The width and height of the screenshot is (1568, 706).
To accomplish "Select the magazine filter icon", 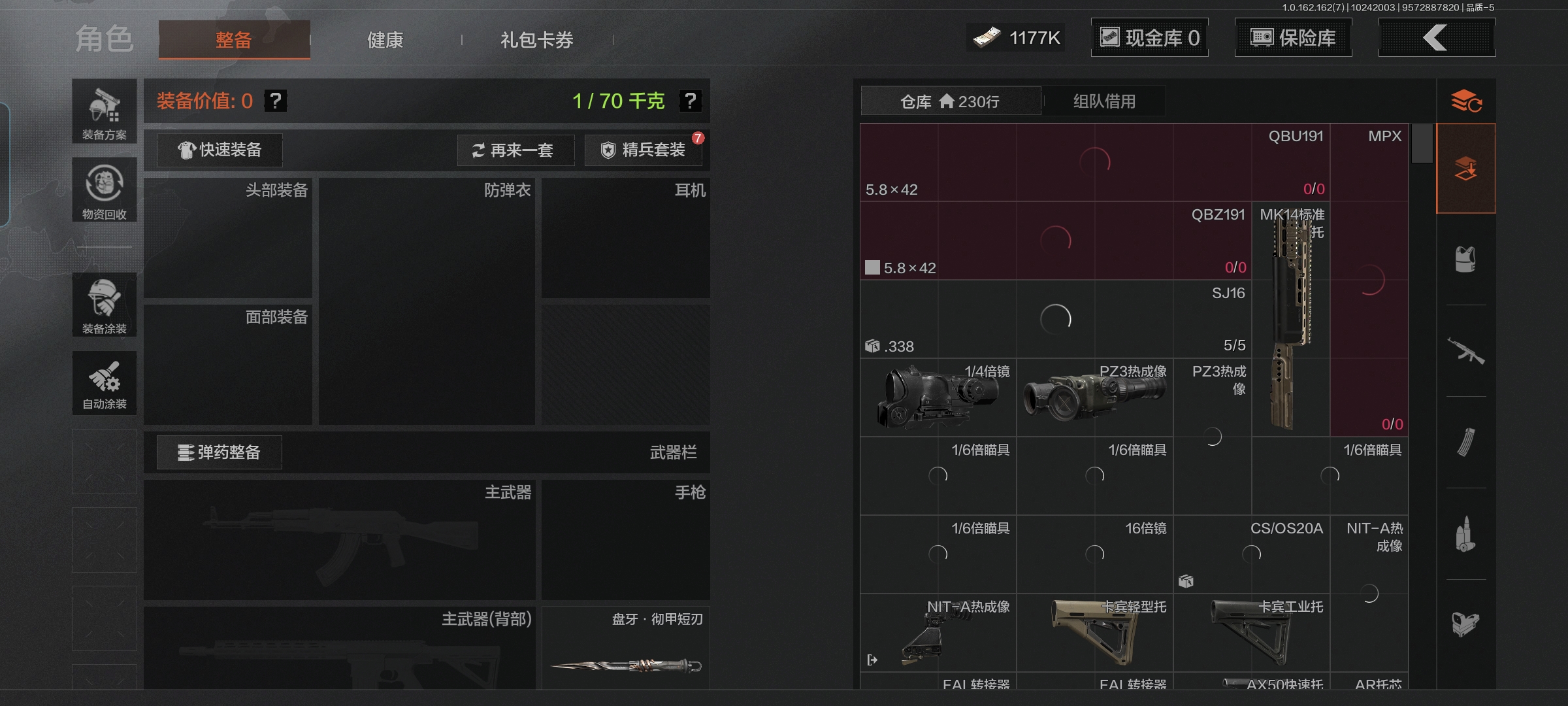I will (x=1465, y=443).
